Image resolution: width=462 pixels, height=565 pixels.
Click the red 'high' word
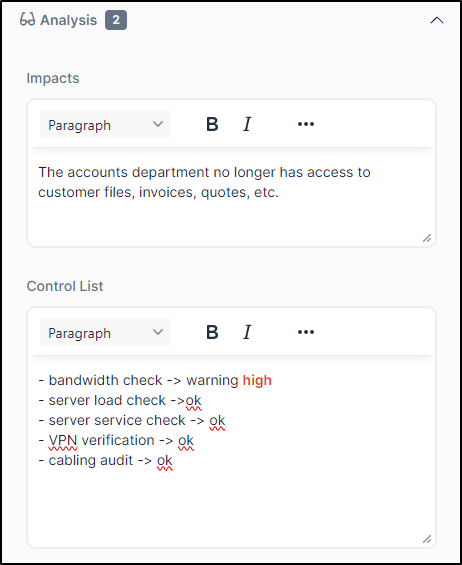point(257,381)
